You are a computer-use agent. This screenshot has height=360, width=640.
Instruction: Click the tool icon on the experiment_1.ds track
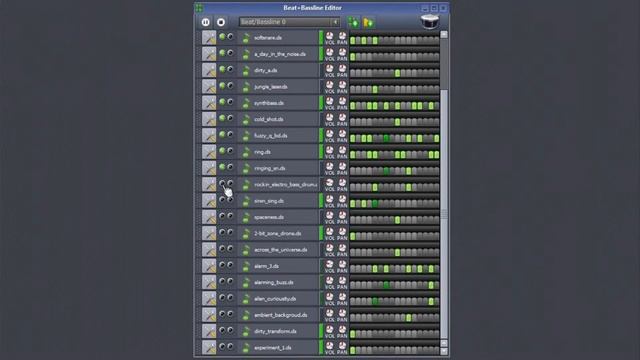point(209,348)
